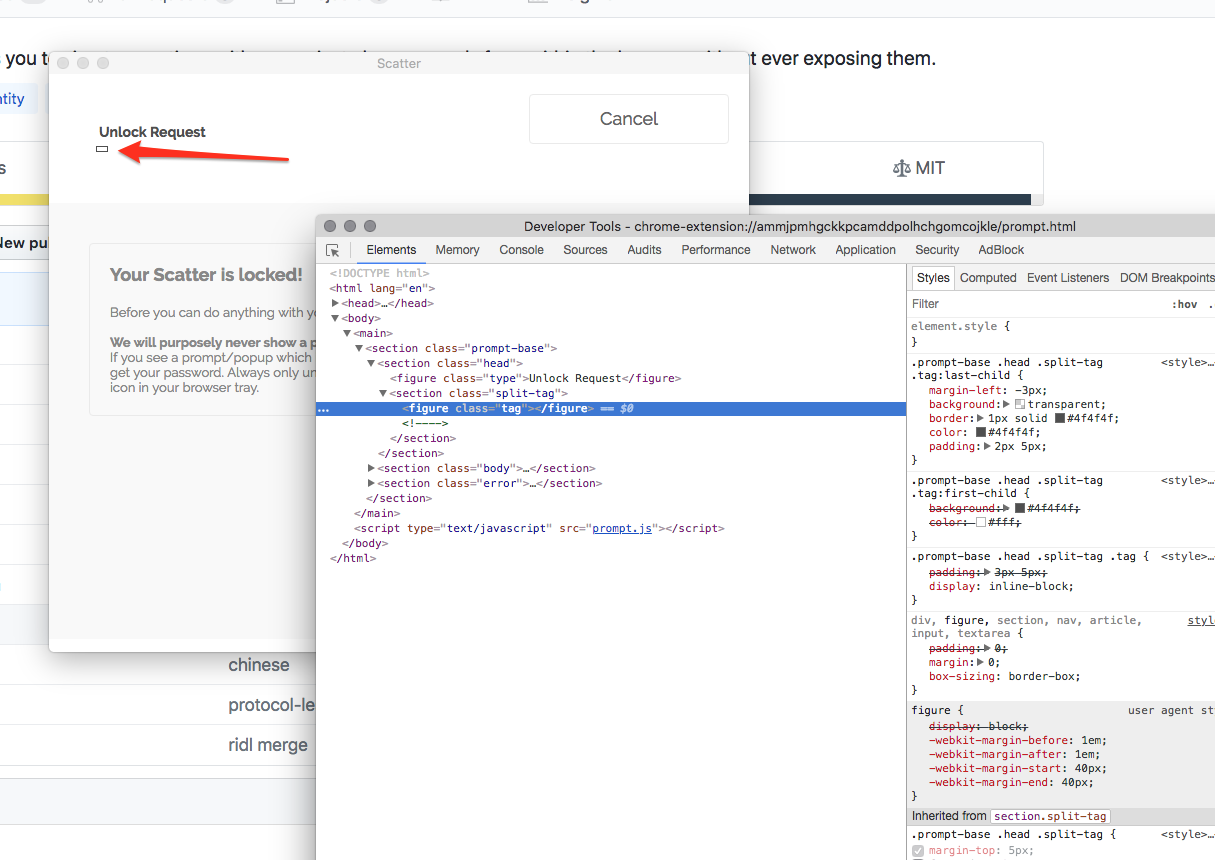Open the prompt.js script link
The width and height of the screenshot is (1215, 860).
point(622,528)
